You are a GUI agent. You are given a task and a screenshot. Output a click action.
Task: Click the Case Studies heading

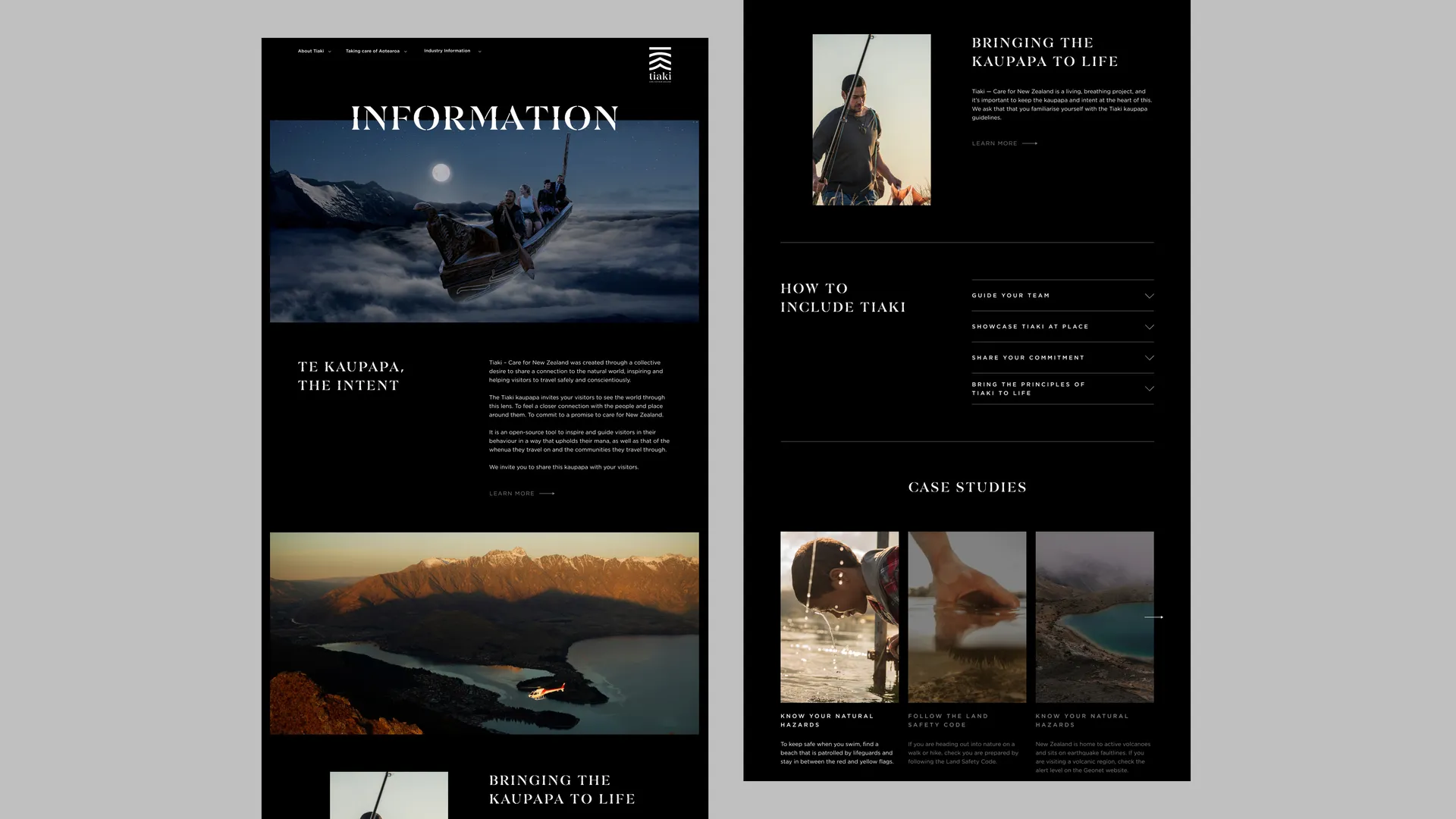[x=967, y=488]
